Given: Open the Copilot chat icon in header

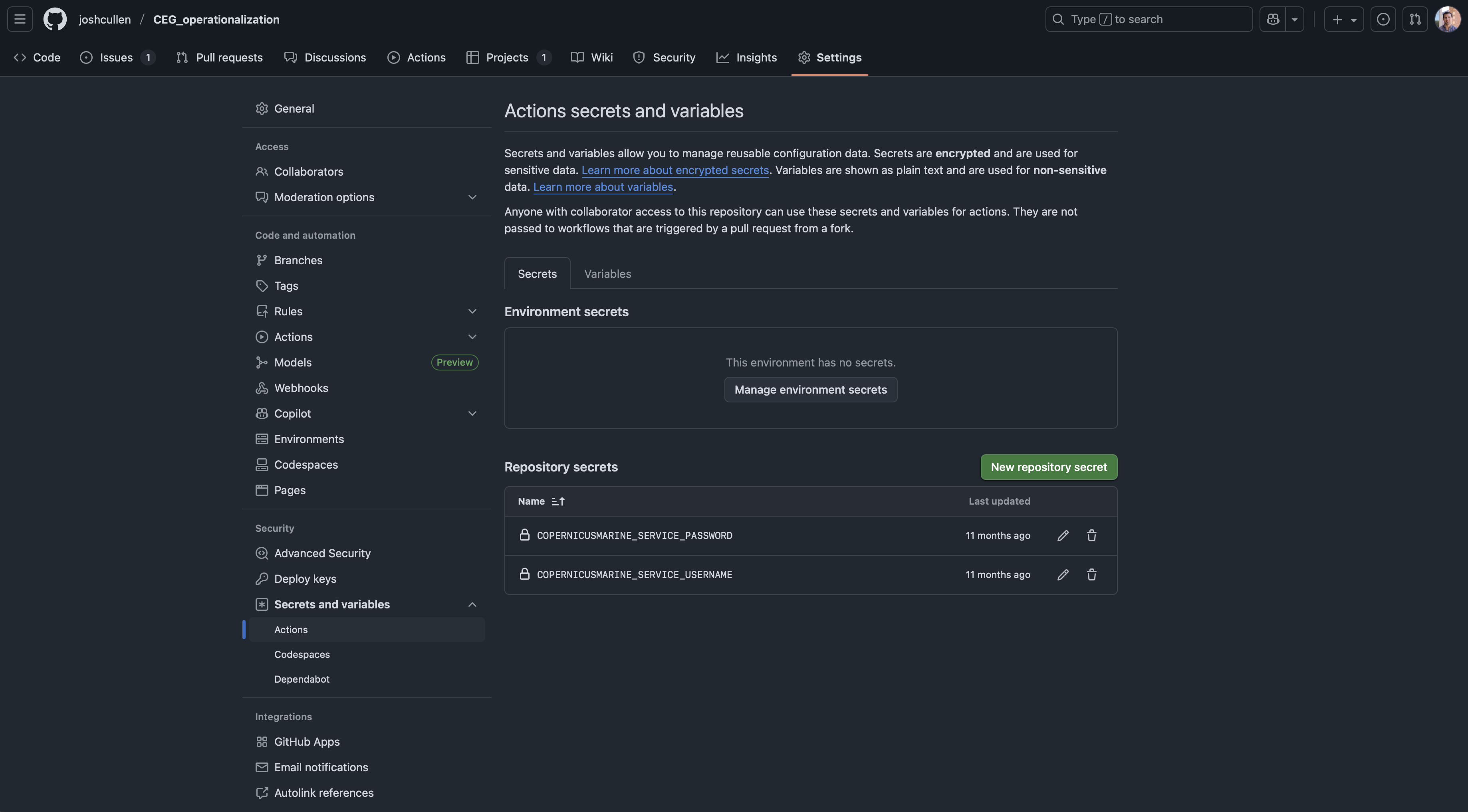Looking at the screenshot, I should (1273, 20).
